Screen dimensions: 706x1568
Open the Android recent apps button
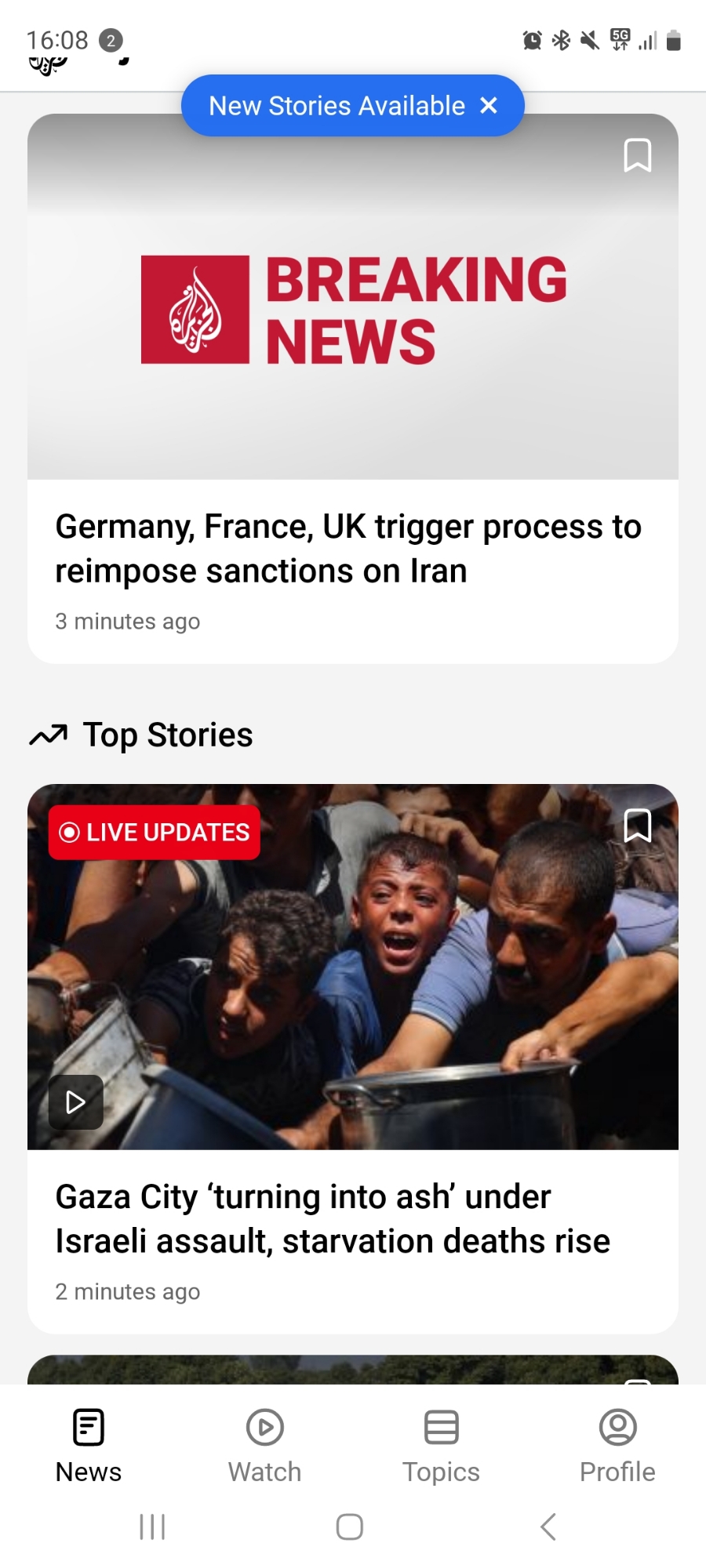click(152, 1526)
